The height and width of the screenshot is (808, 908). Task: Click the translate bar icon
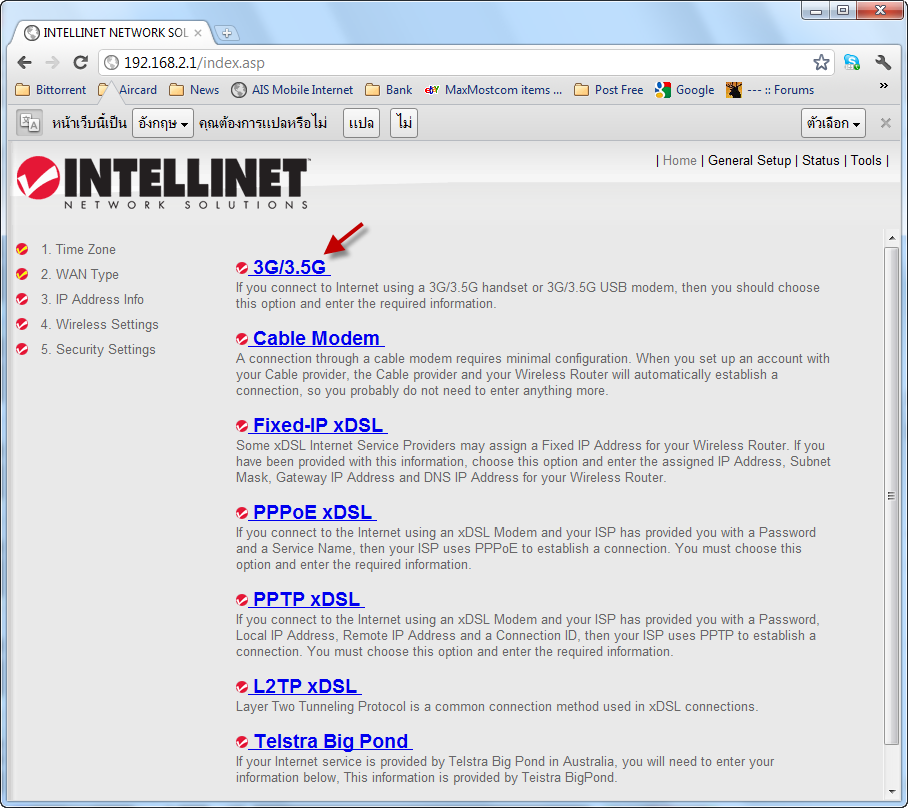point(29,123)
